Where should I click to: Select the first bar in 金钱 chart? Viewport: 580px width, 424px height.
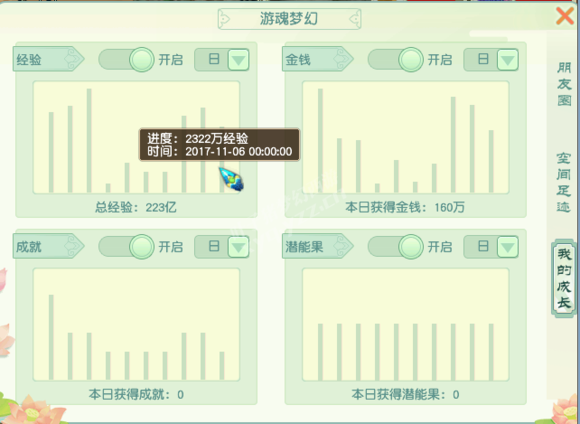pyautogui.click(x=320, y=141)
